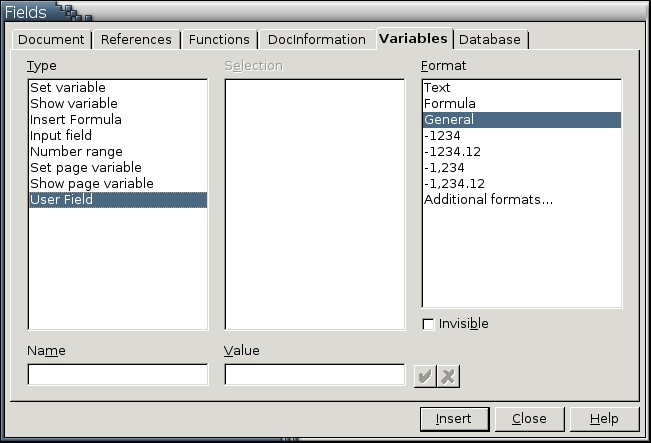Focus the Value text field
651x443 pixels.
tap(314, 375)
